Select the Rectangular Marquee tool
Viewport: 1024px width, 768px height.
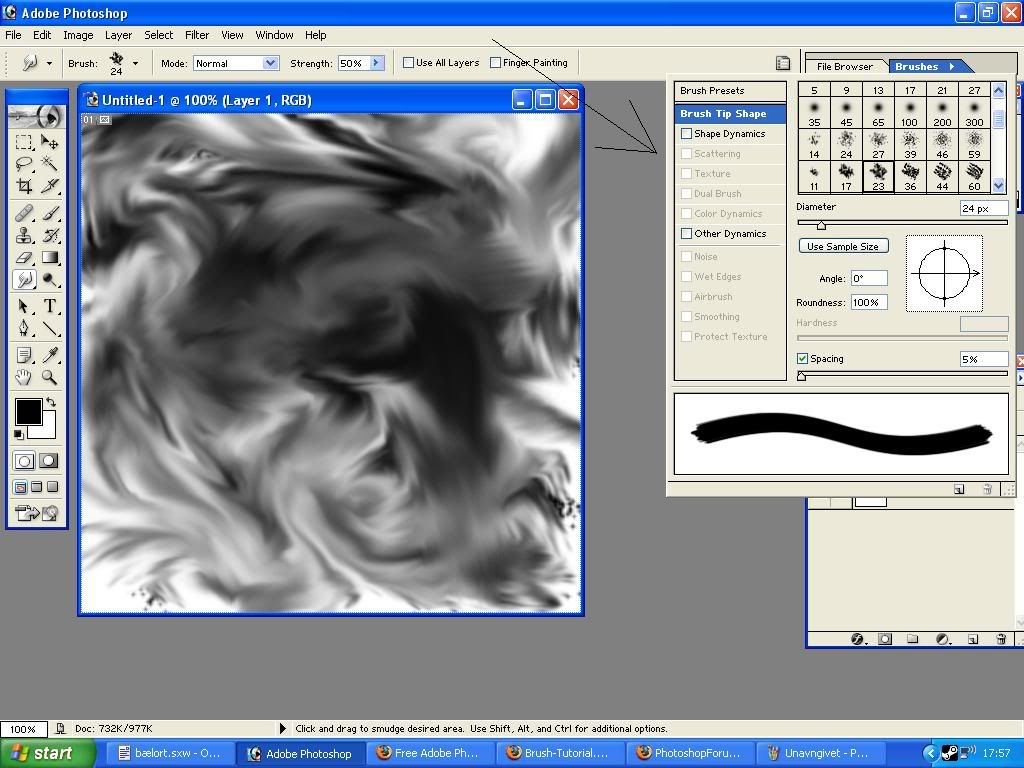tap(24, 142)
